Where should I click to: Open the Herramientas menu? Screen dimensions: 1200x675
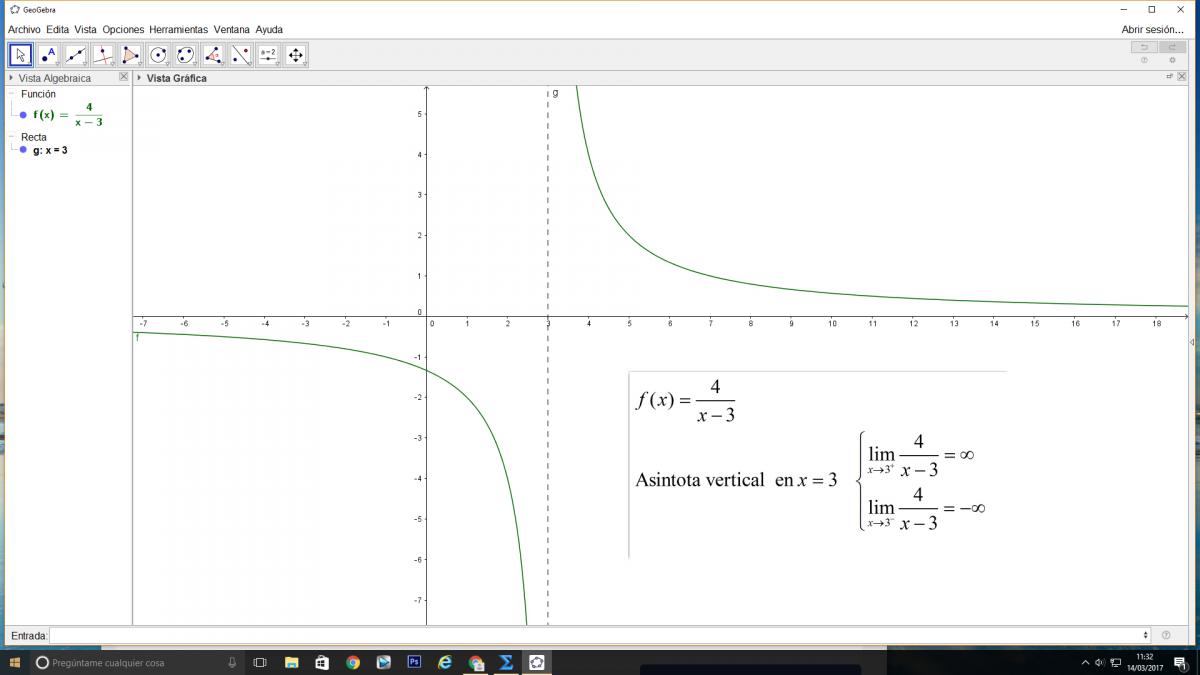[x=178, y=30]
